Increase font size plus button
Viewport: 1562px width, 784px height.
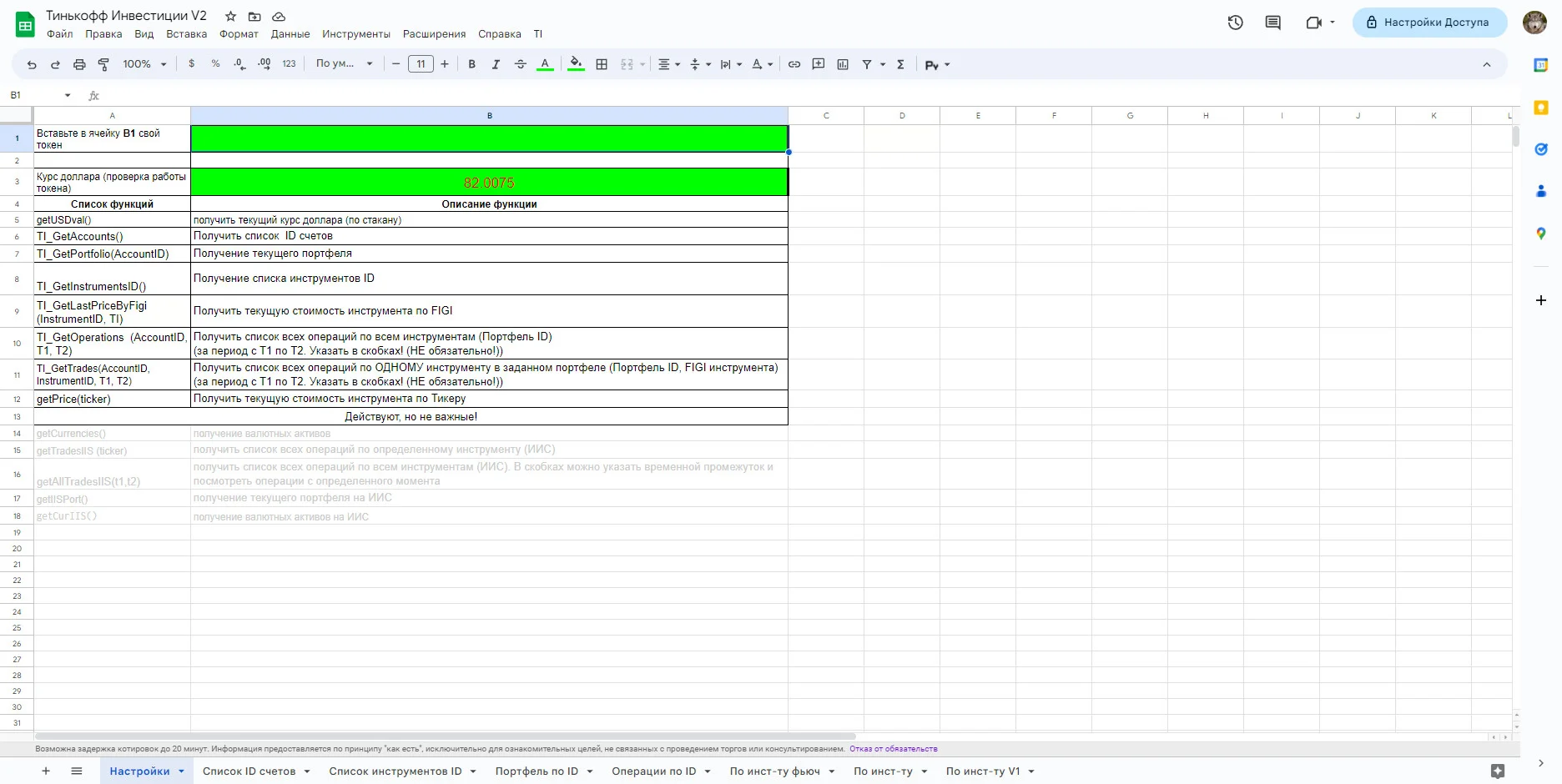pos(445,64)
